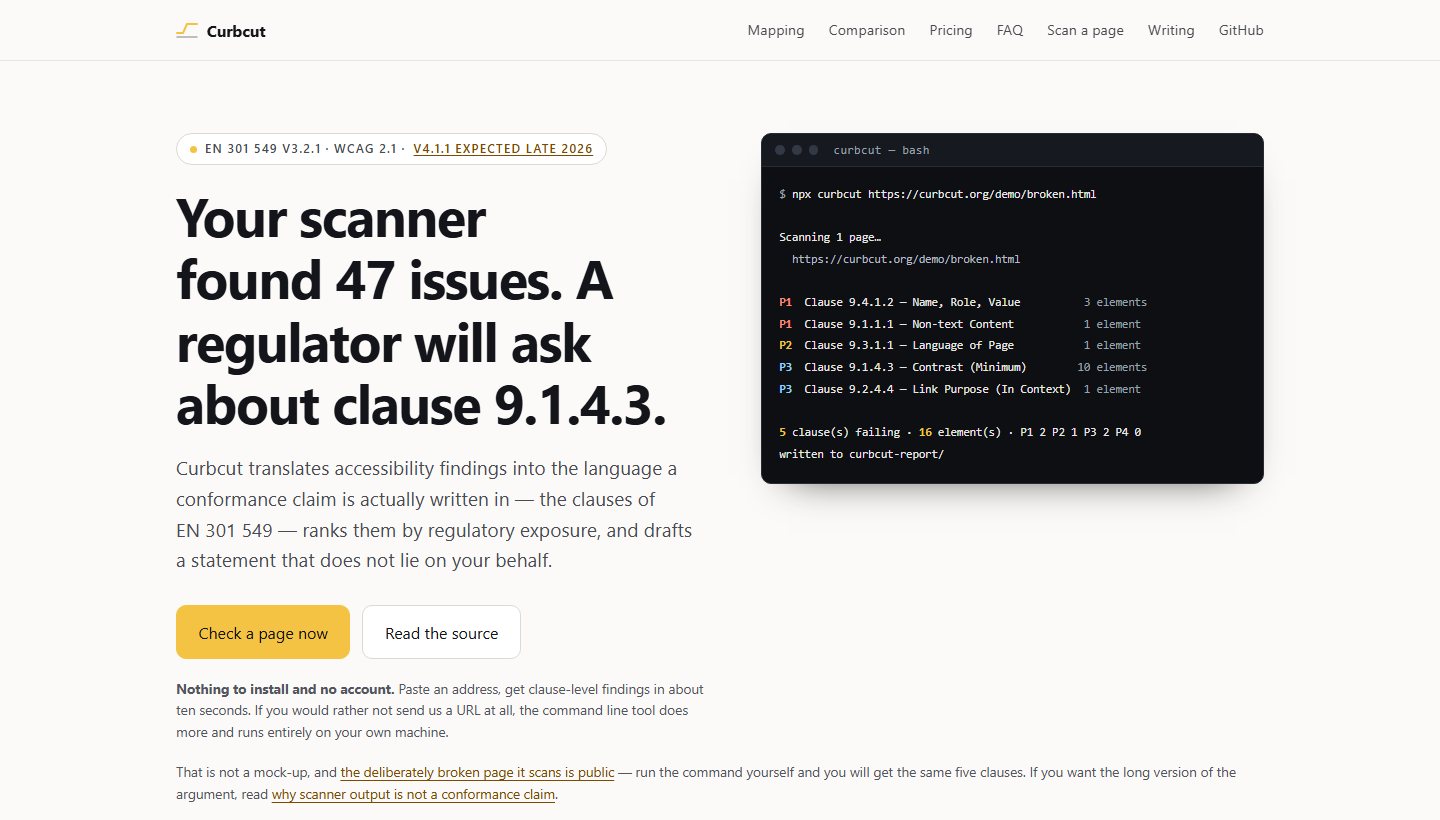
Task: Click the '10 elements' count in terminal
Action: pos(1112,367)
